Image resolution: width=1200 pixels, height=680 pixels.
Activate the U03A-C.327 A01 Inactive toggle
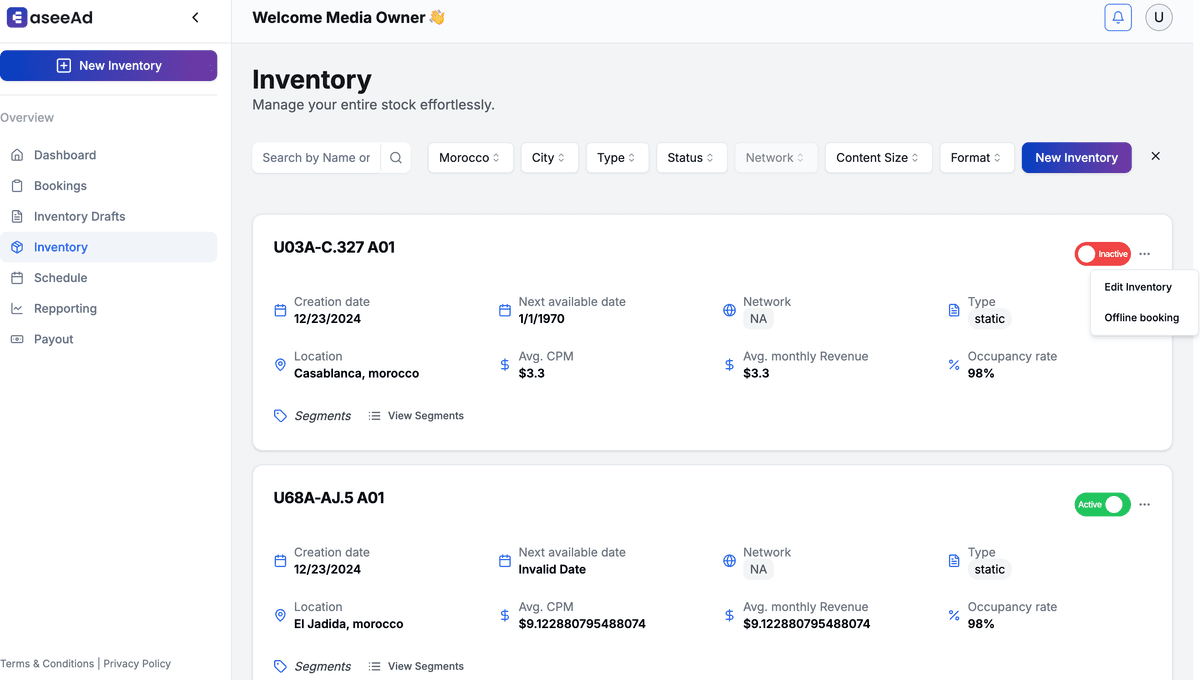click(1102, 254)
